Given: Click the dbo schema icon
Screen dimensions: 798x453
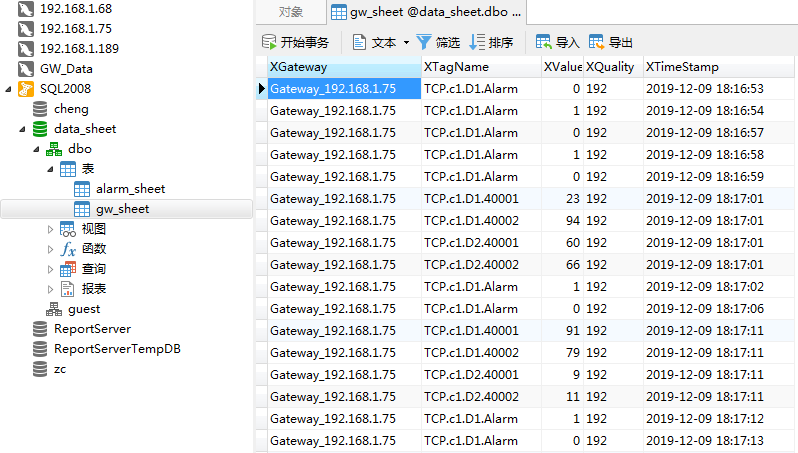Looking at the screenshot, I should [x=53, y=149].
